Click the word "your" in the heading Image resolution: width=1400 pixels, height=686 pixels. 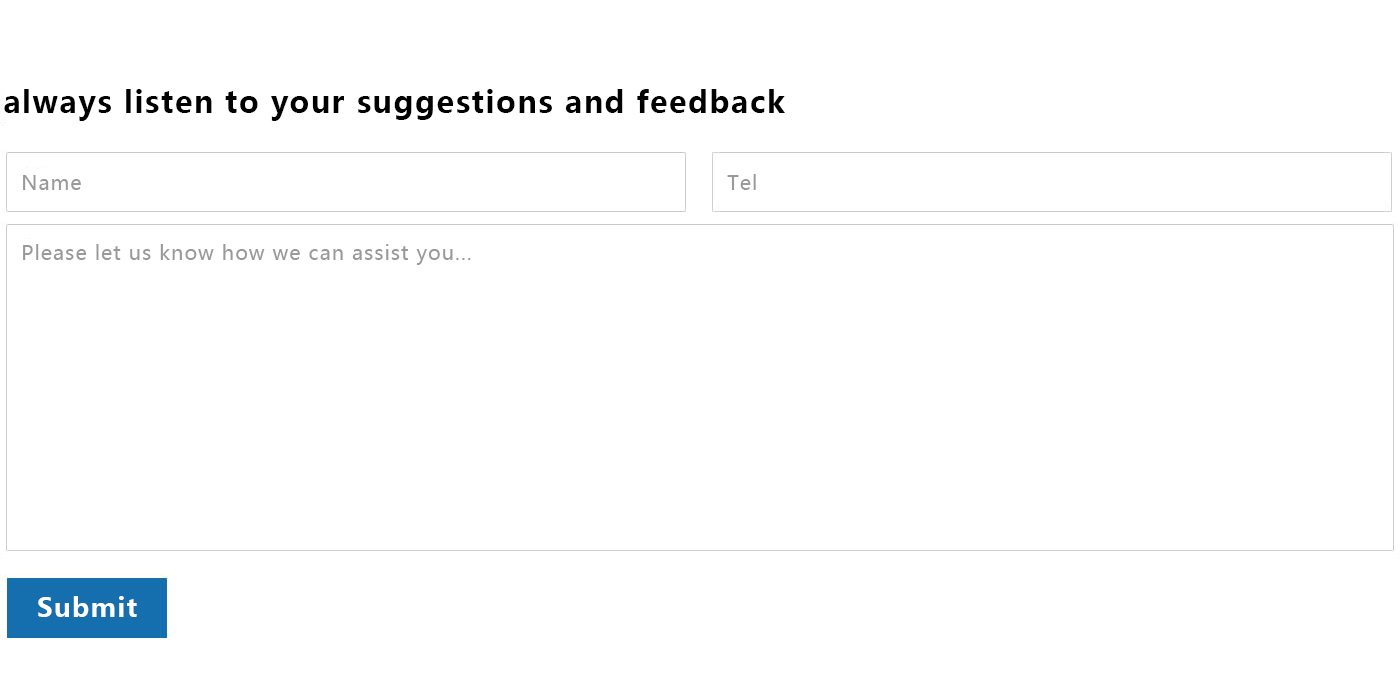[308, 102]
